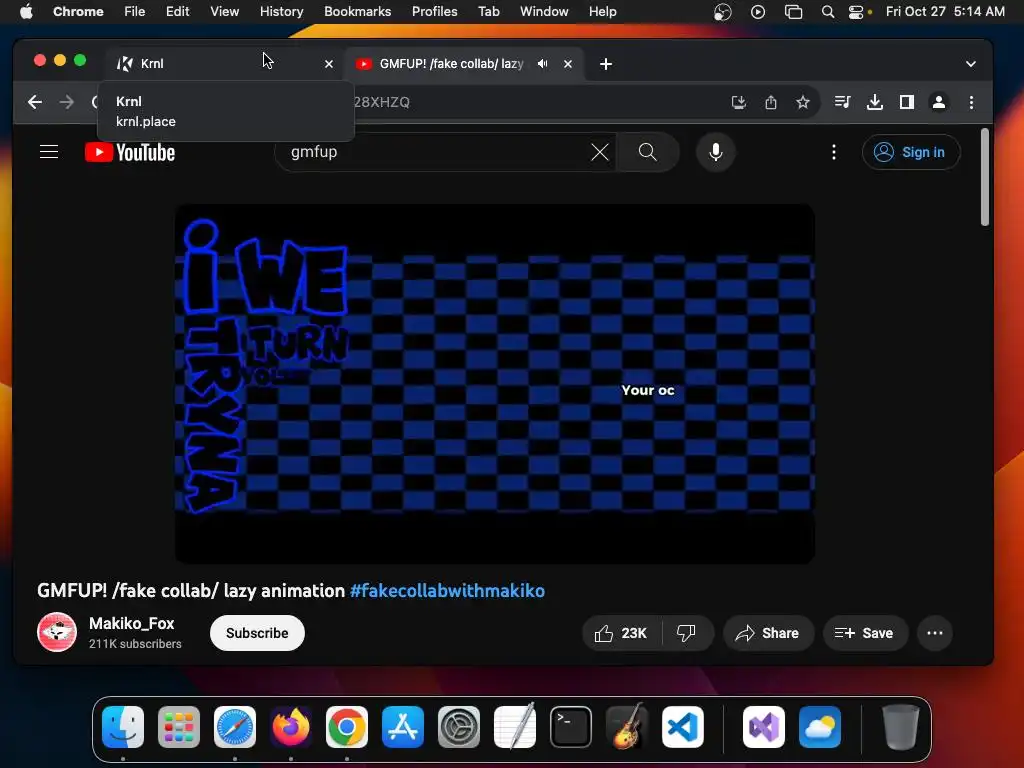Start voice search with the microphone
1024x768 pixels.
point(716,152)
